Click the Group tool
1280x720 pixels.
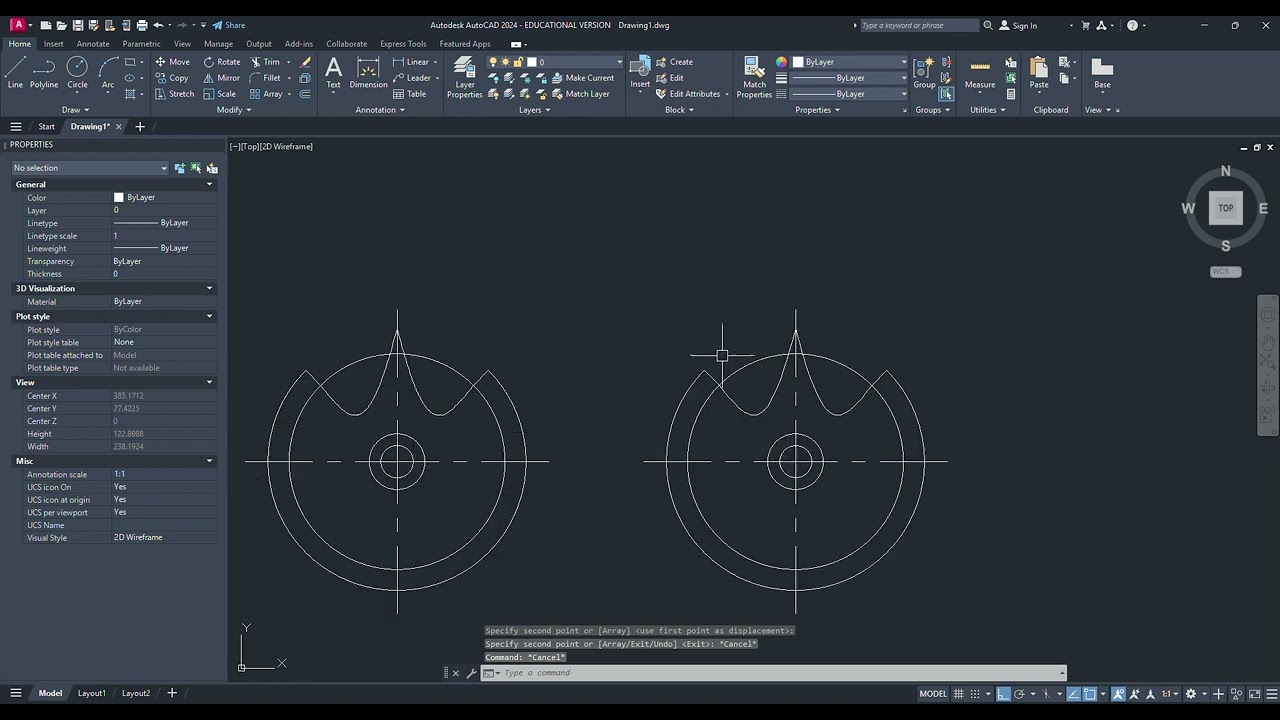coord(924,73)
